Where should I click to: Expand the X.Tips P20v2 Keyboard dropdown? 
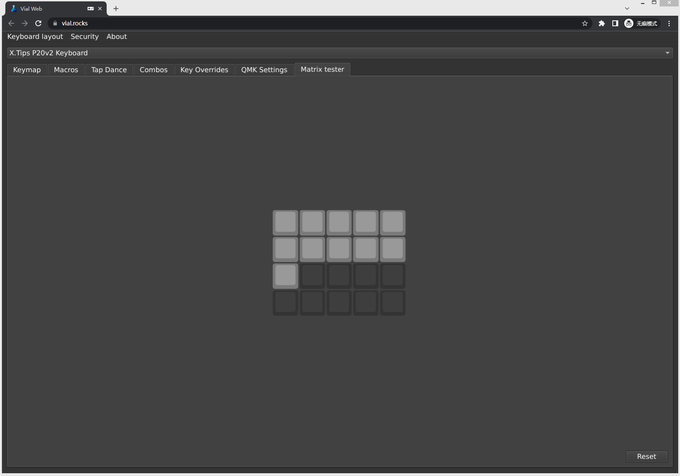(667, 53)
